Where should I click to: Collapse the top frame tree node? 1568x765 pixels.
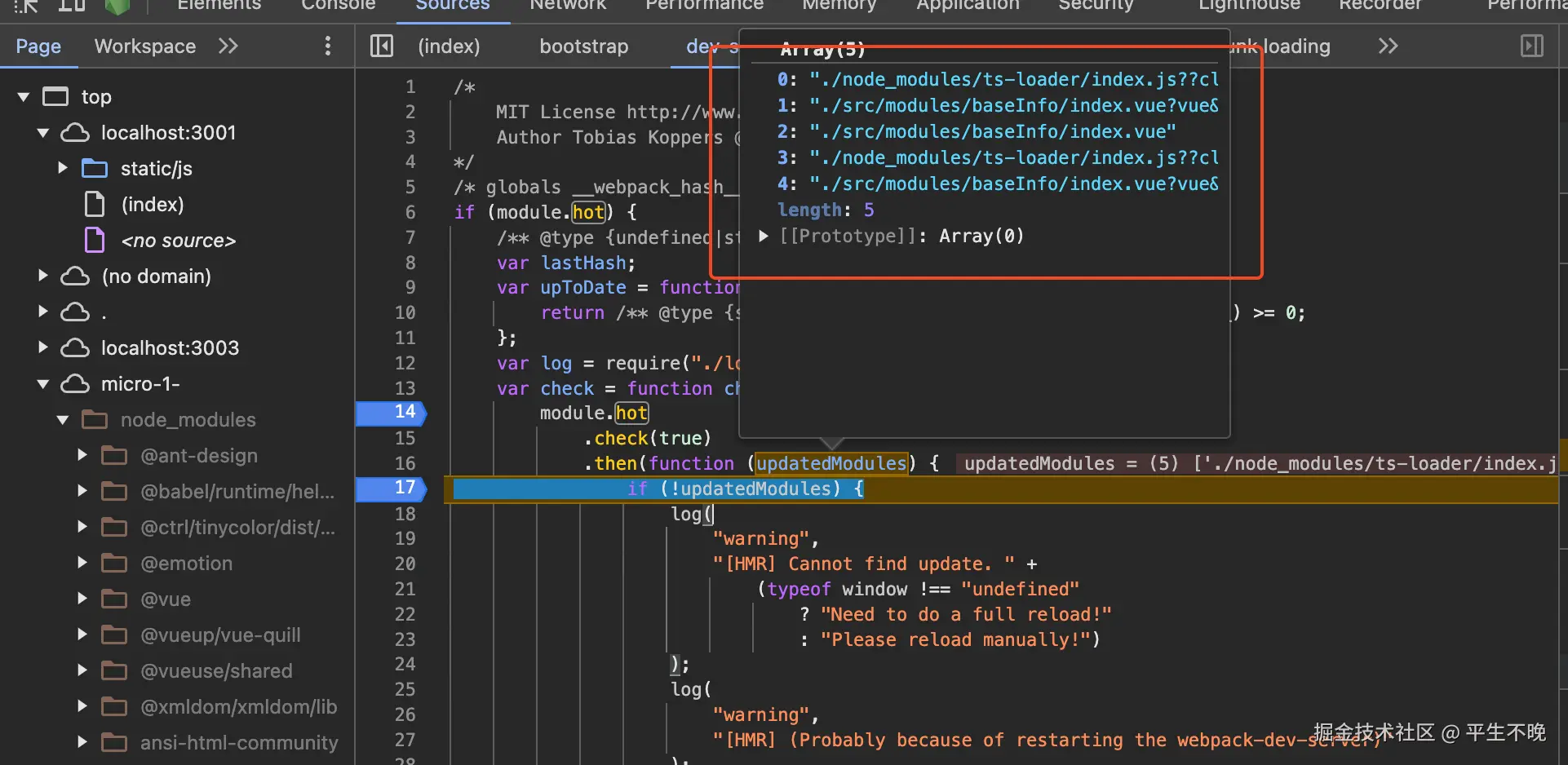point(24,97)
